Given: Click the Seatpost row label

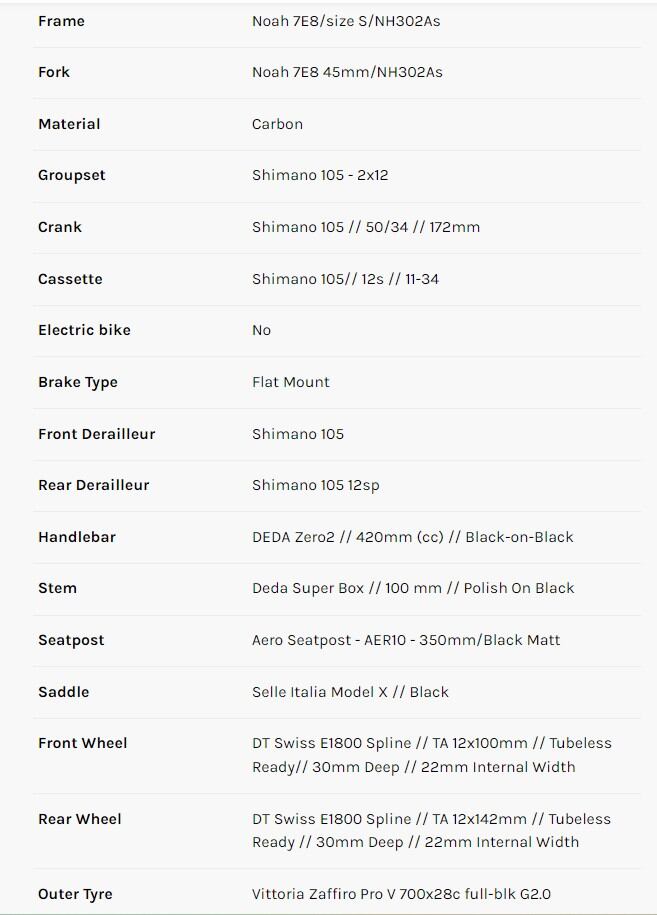Looking at the screenshot, I should (x=71, y=640).
